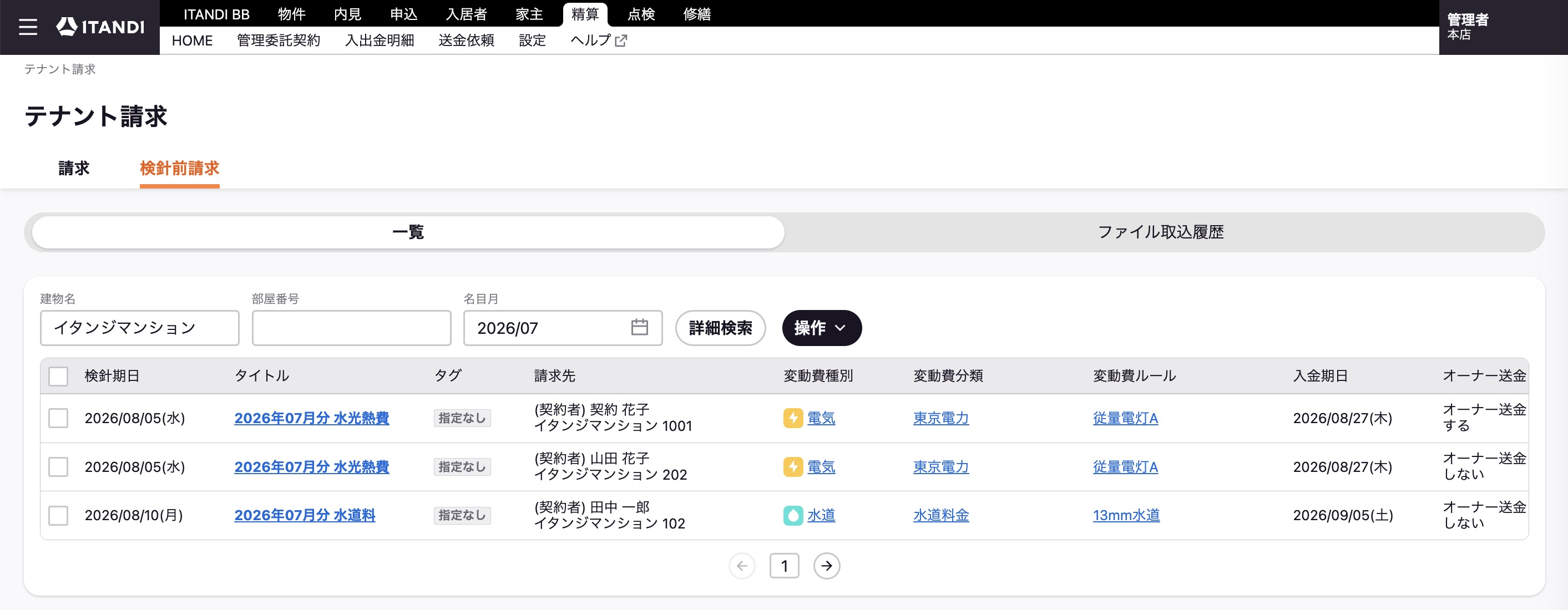This screenshot has height=610, width=1568.
Task: Click オーナー送金する cell
Action: pos(1484,417)
